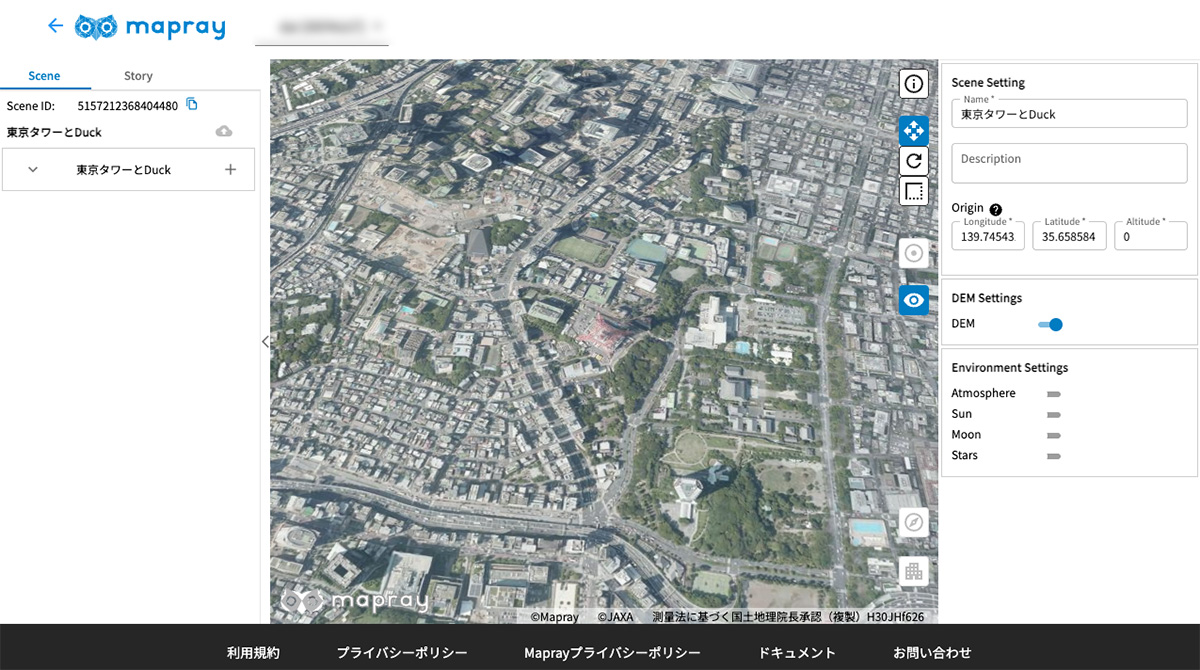Switch to the Story tab
Screen dimensions: 1200x670
(x=138, y=76)
